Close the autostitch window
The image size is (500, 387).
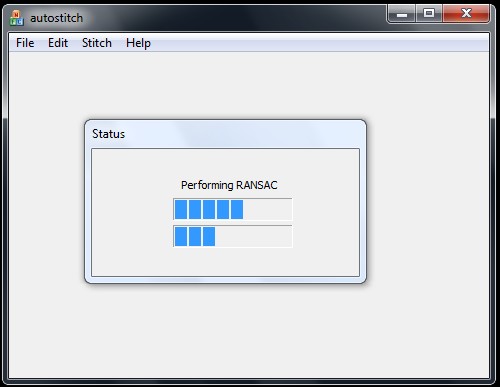click(466, 14)
